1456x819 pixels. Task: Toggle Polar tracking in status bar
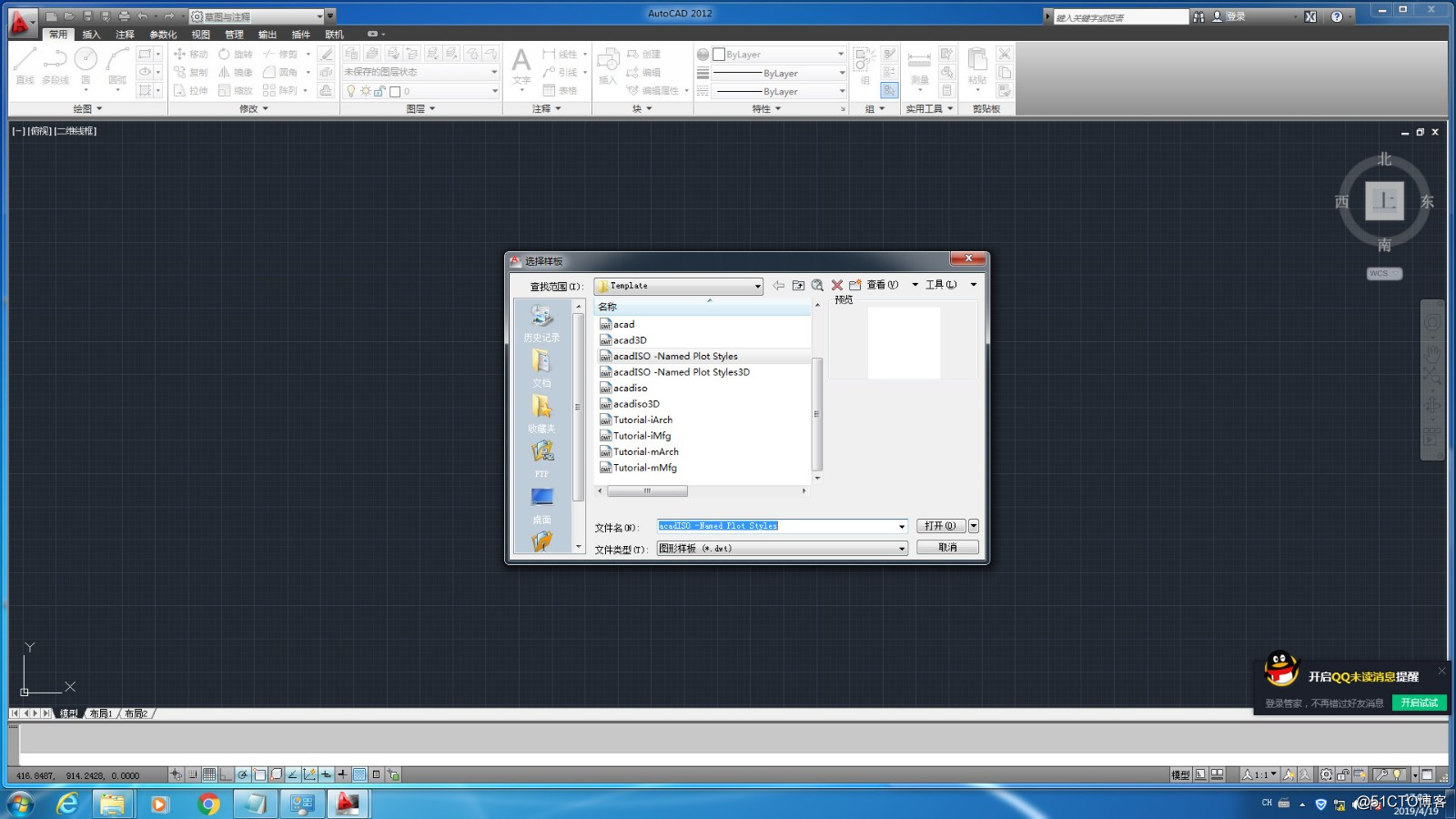click(243, 774)
